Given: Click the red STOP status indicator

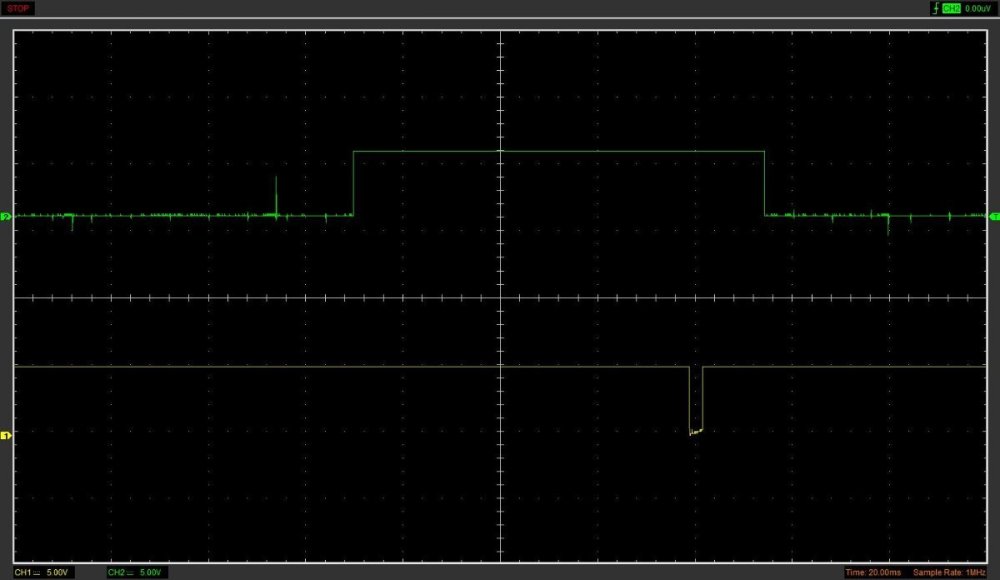Looking at the screenshot, I should [18, 8].
